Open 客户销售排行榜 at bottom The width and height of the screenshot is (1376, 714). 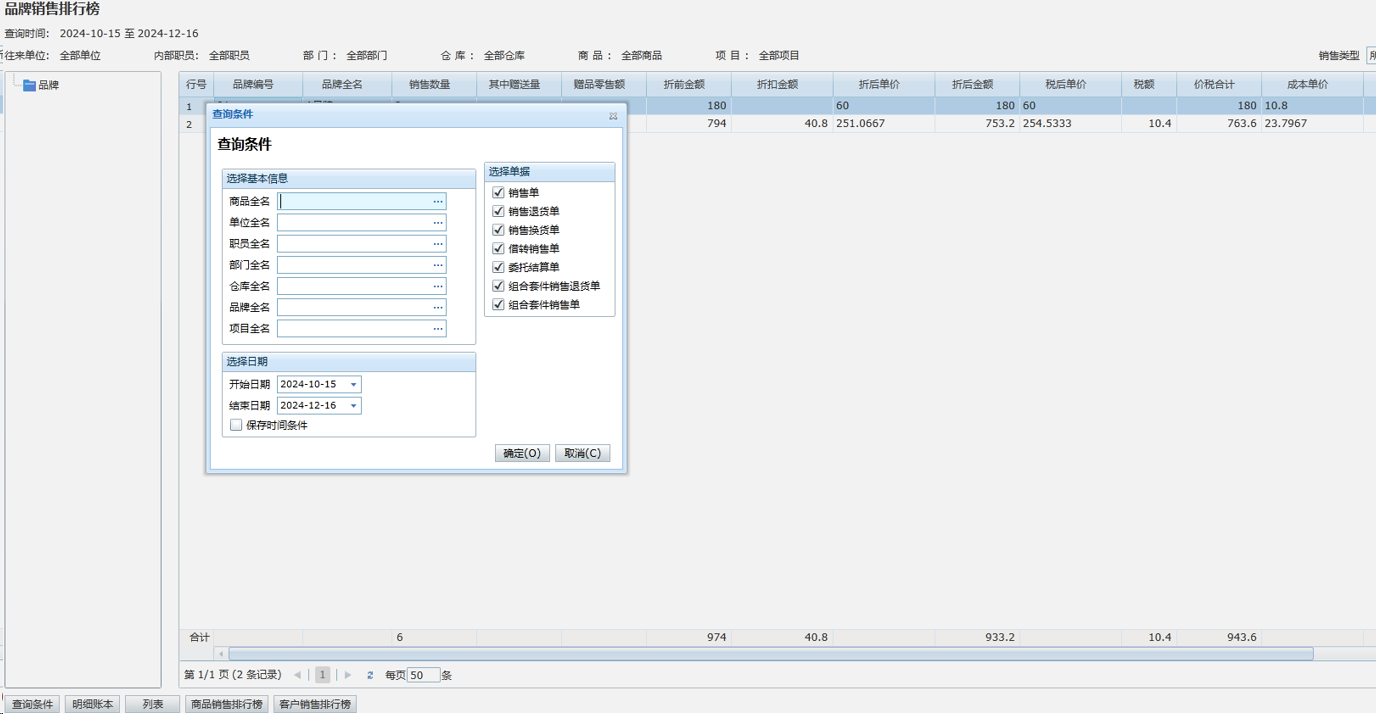[x=315, y=705]
